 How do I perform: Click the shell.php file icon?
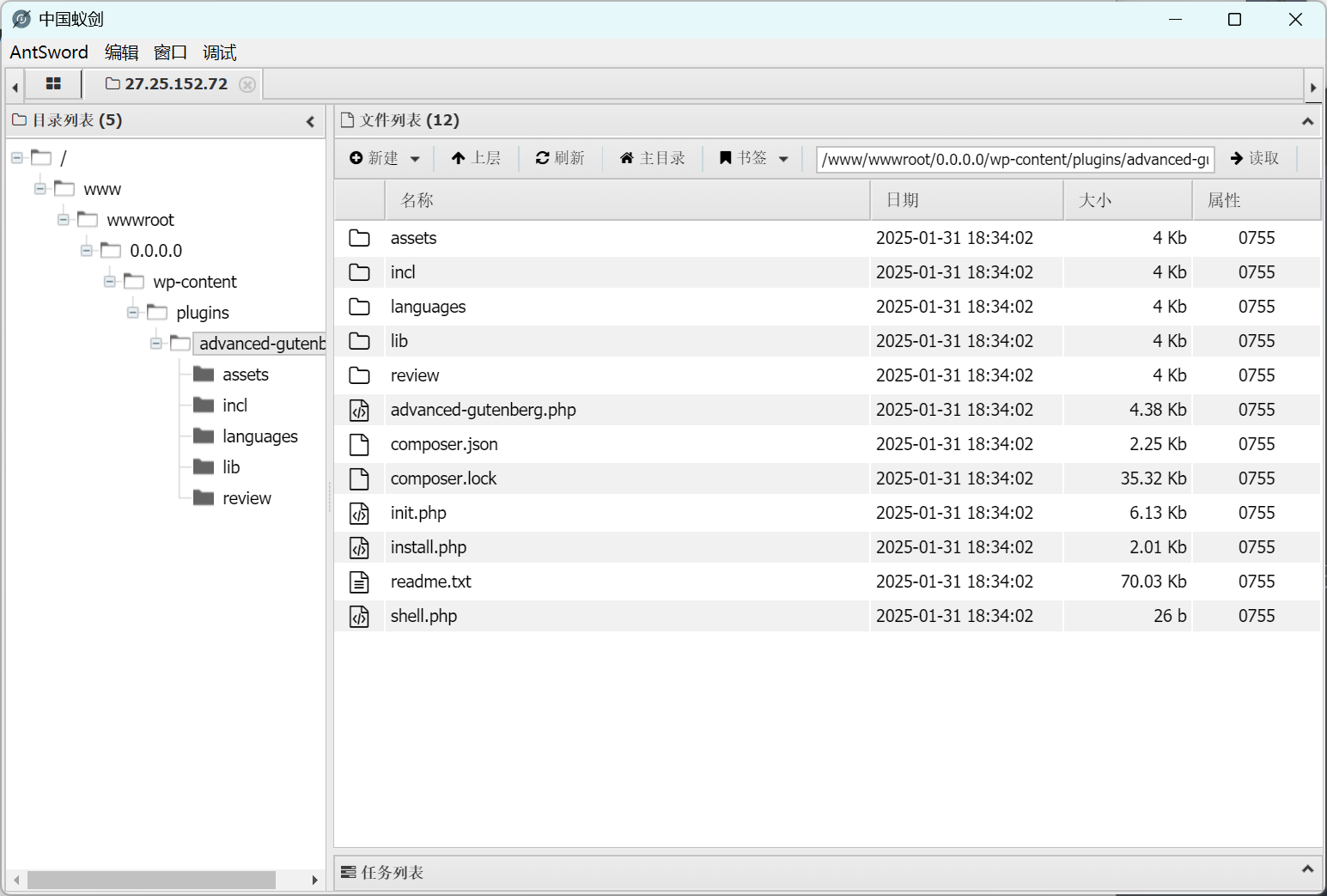(x=359, y=616)
